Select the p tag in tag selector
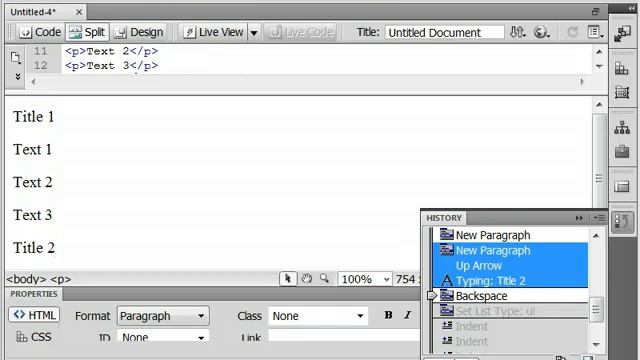The image size is (640, 360). (x=60, y=279)
